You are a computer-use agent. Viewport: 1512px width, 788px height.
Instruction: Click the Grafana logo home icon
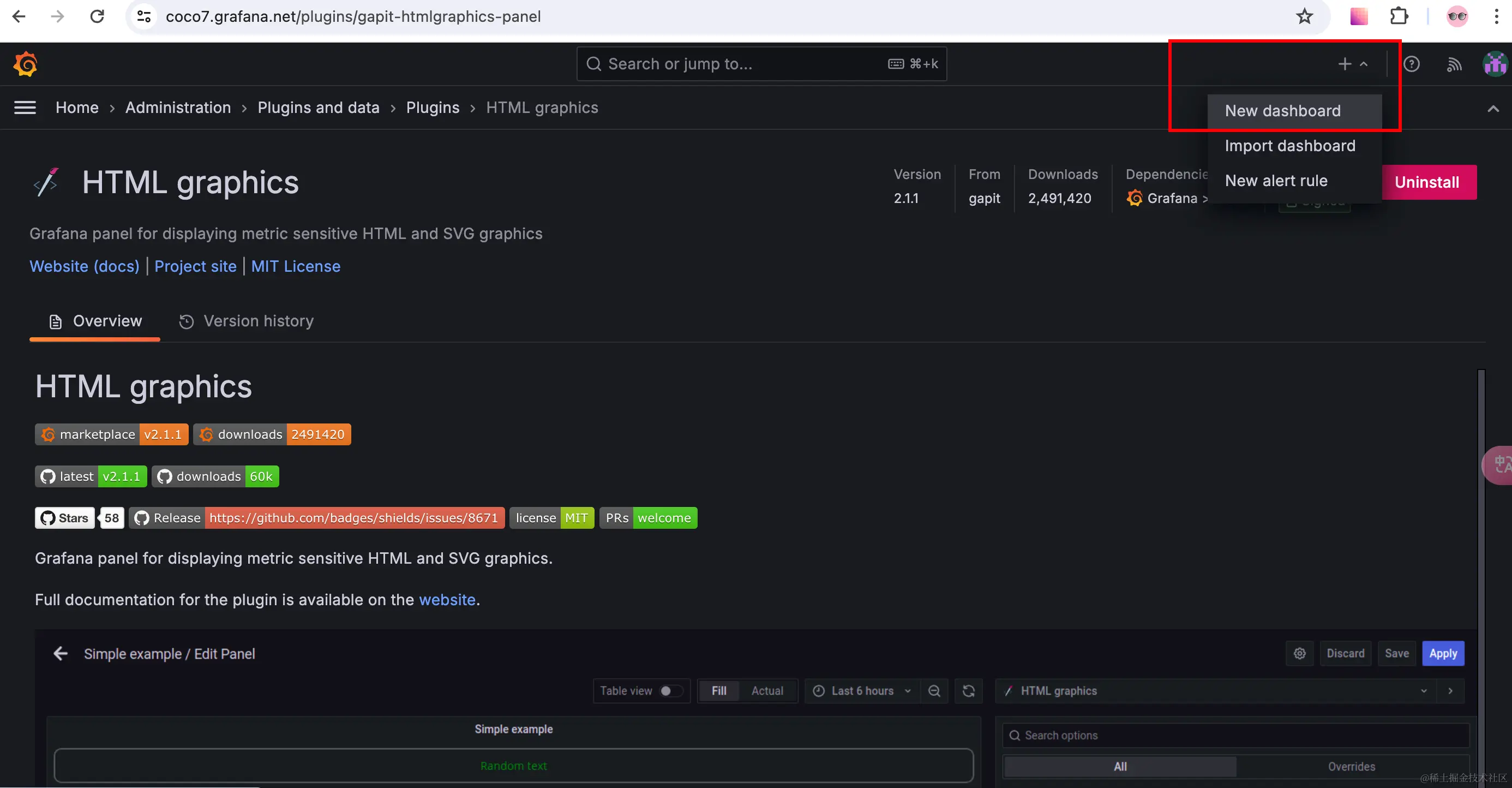(x=25, y=64)
